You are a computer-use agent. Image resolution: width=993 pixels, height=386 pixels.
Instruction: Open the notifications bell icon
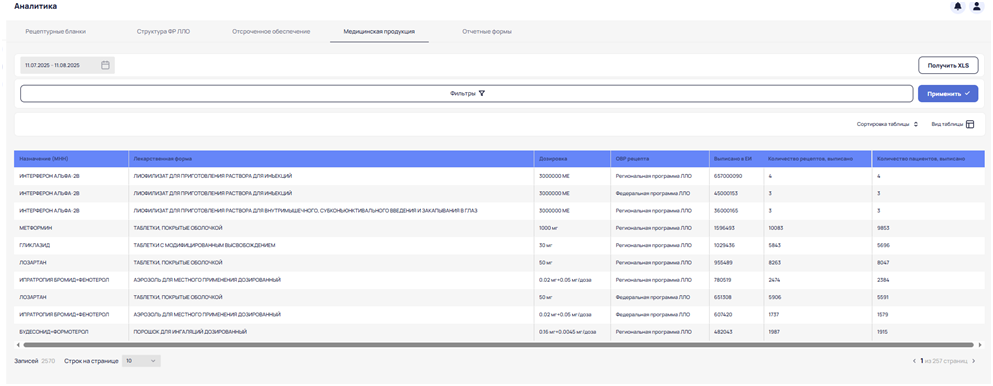point(958,6)
